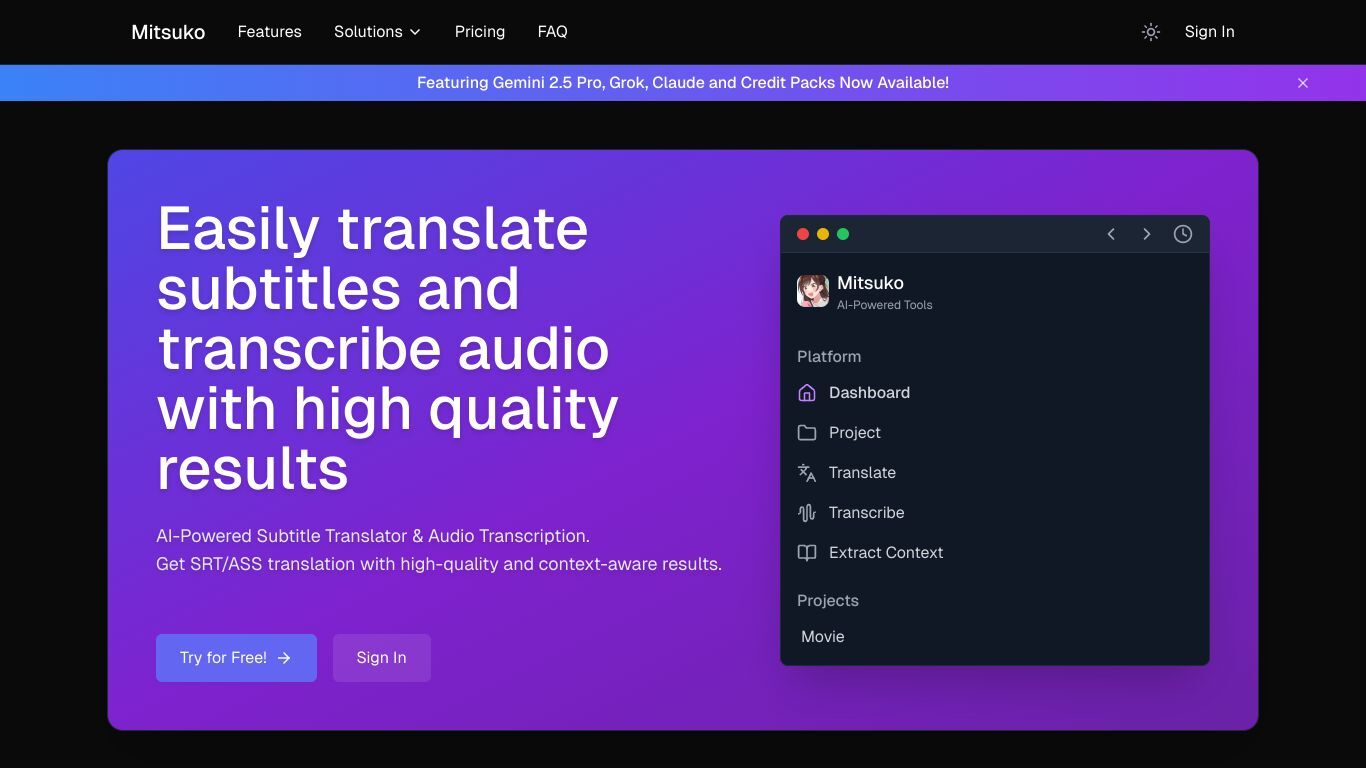Click the 'Get SRT/ASS translation' line
Screen dimensions: 1366x768
coord(439,564)
